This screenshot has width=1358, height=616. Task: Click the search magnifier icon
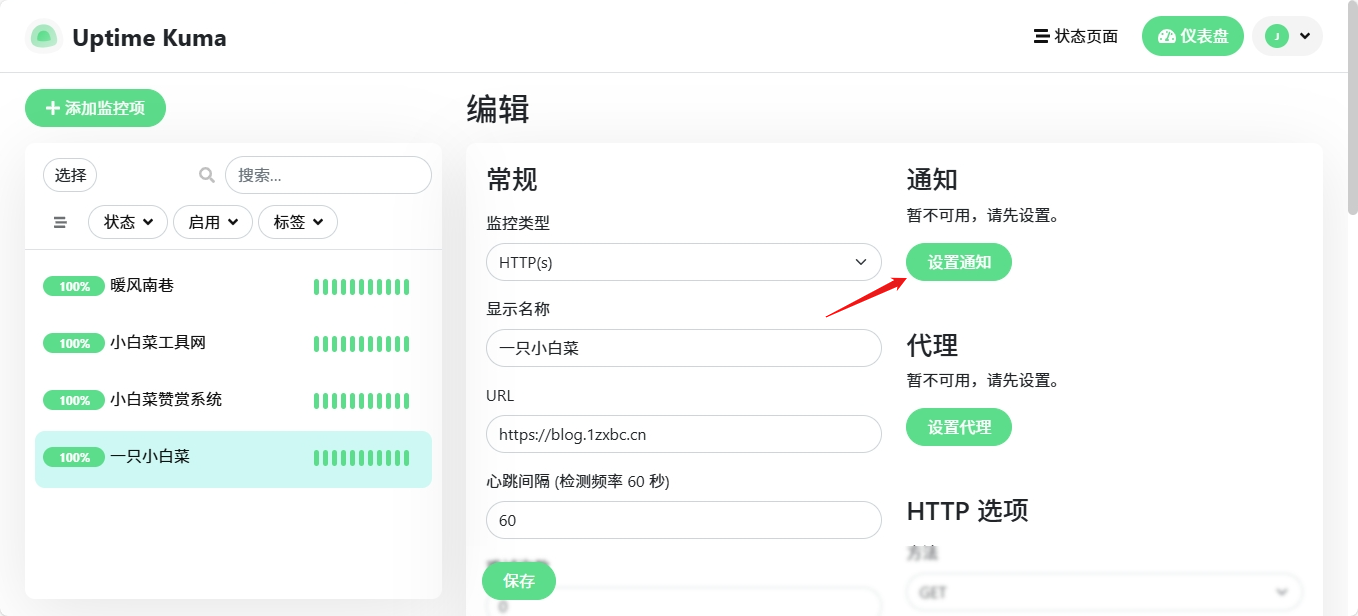[207, 175]
